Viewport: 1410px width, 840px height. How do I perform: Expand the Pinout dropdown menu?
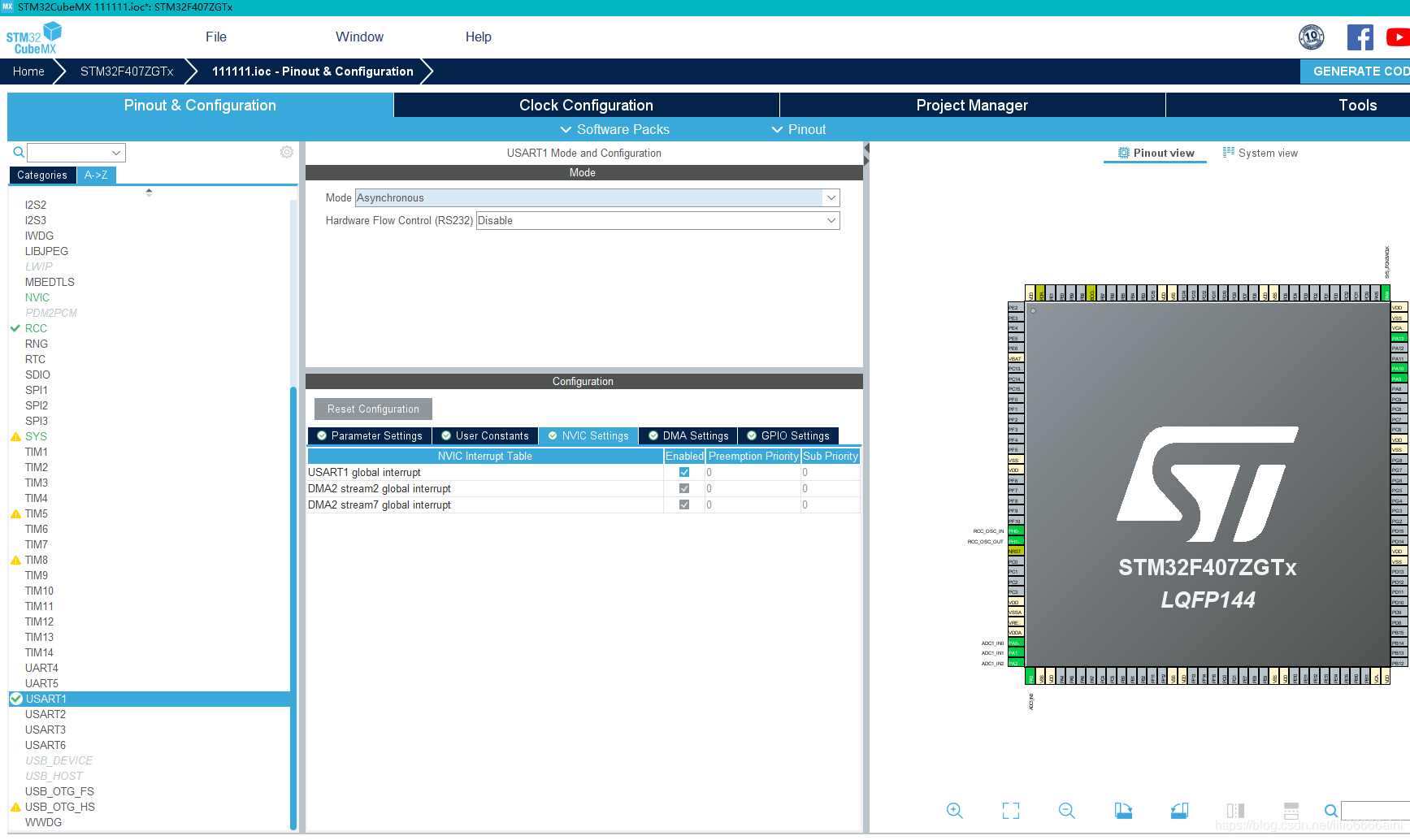[x=798, y=129]
